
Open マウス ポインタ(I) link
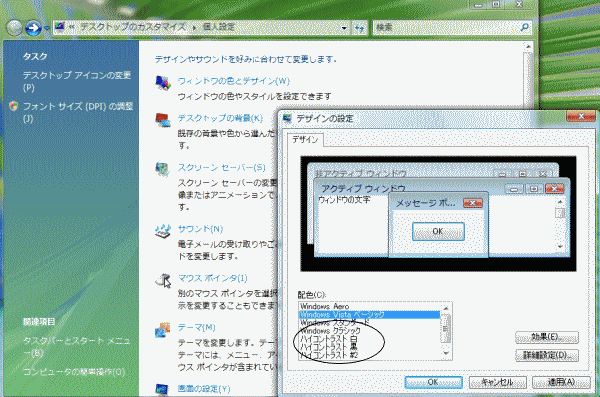pos(212,278)
